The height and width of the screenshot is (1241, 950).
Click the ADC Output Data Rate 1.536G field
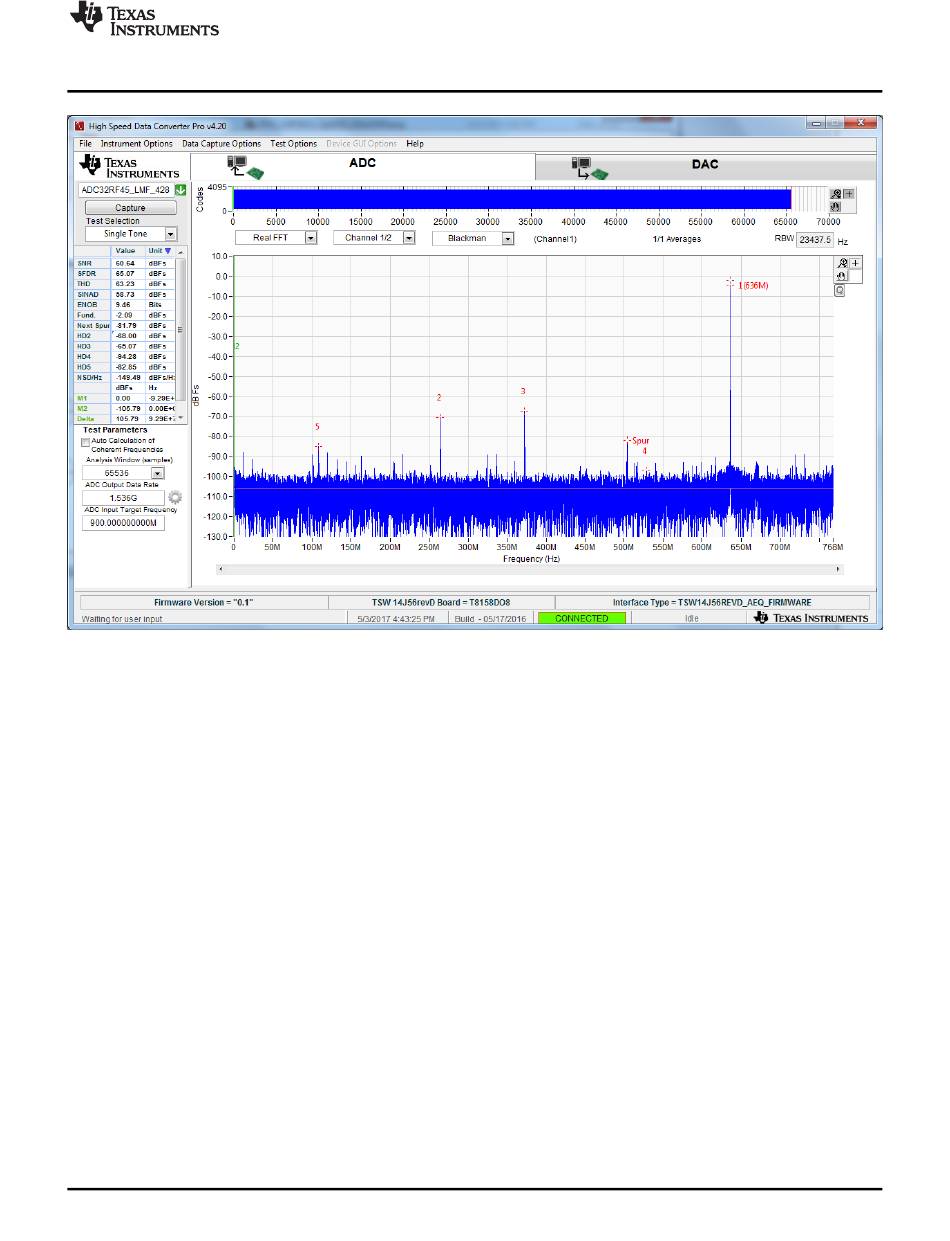coord(123,497)
